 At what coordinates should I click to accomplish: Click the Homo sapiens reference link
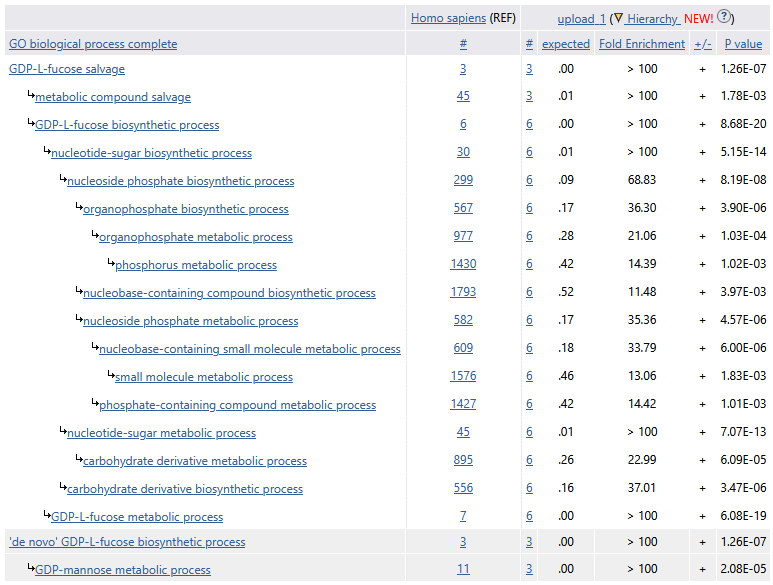[x=448, y=18]
